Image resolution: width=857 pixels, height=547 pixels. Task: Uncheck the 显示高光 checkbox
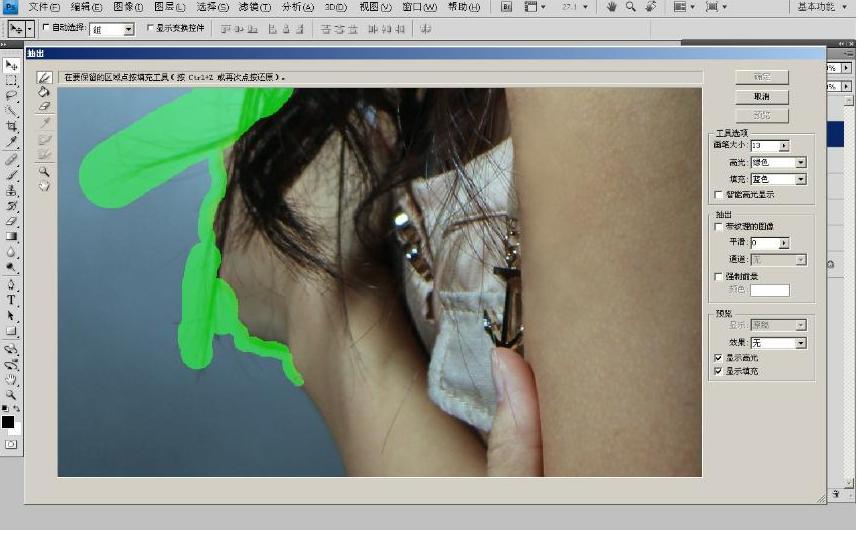(x=719, y=358)
